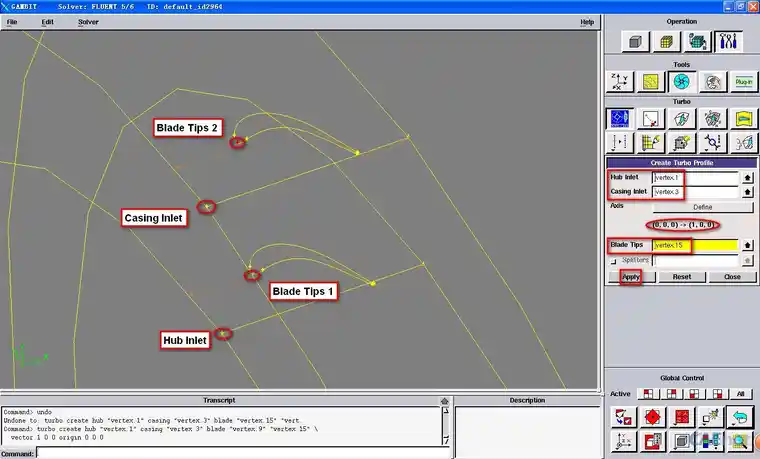Open the Help menu
Screen dimensions: 760x459
tap(587, 22)
